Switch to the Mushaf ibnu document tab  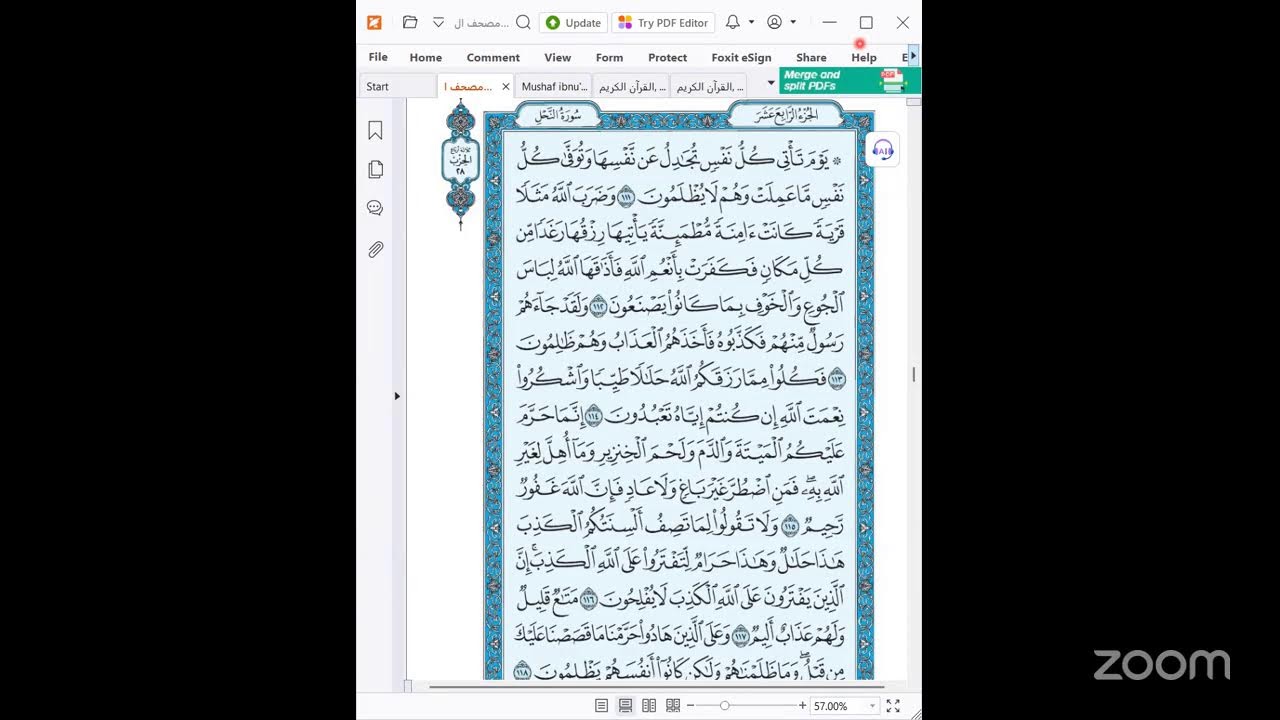pos(554,86)
